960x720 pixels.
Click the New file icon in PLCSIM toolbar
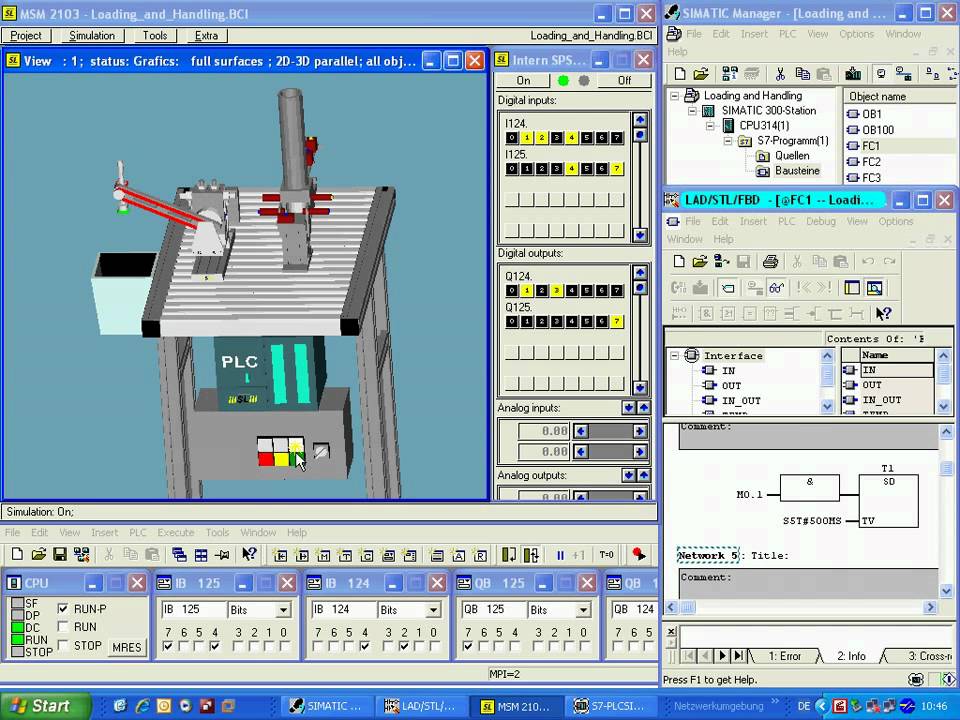[x=17, y=555]
